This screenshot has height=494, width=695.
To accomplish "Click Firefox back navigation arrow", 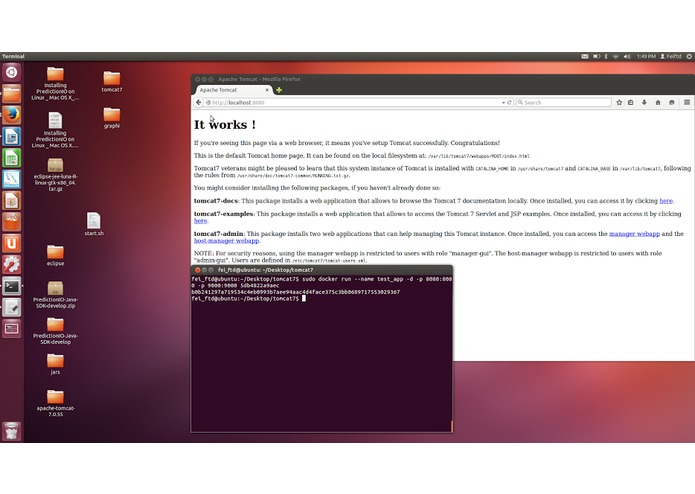I will 199,102.
